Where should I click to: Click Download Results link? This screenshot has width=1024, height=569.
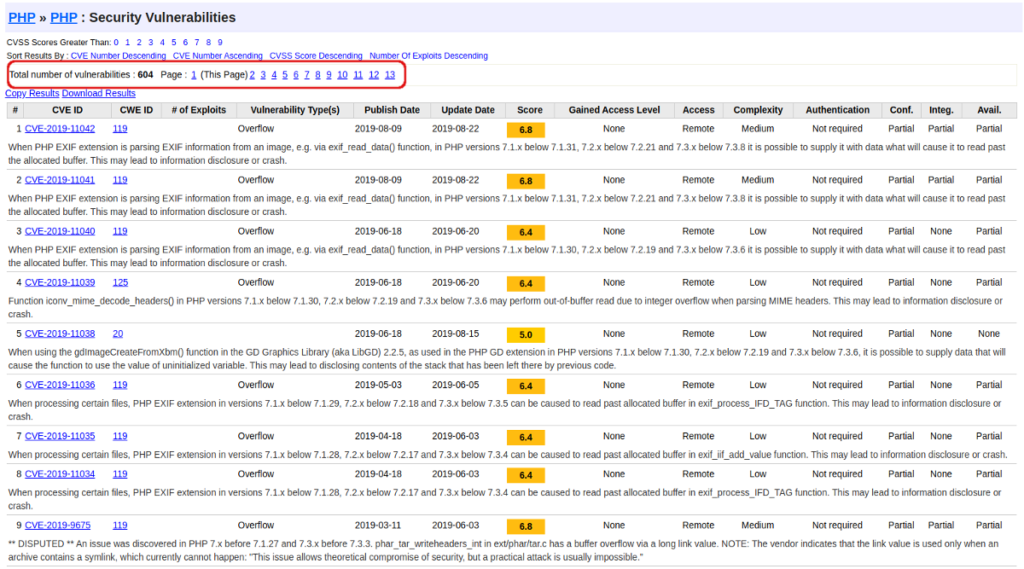coord(99,93)
